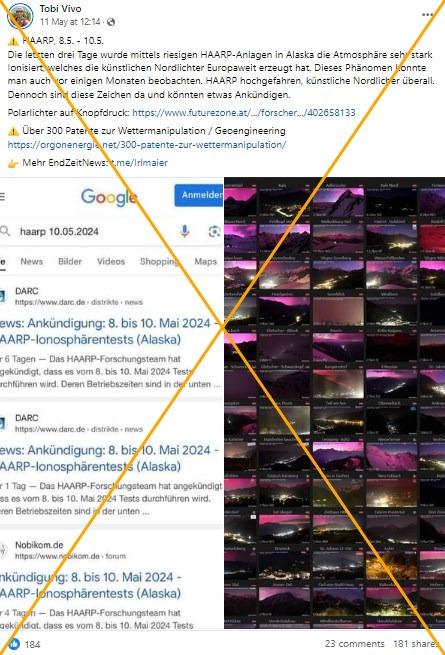
Task: Switch to the News search tab
Action: 32,261
